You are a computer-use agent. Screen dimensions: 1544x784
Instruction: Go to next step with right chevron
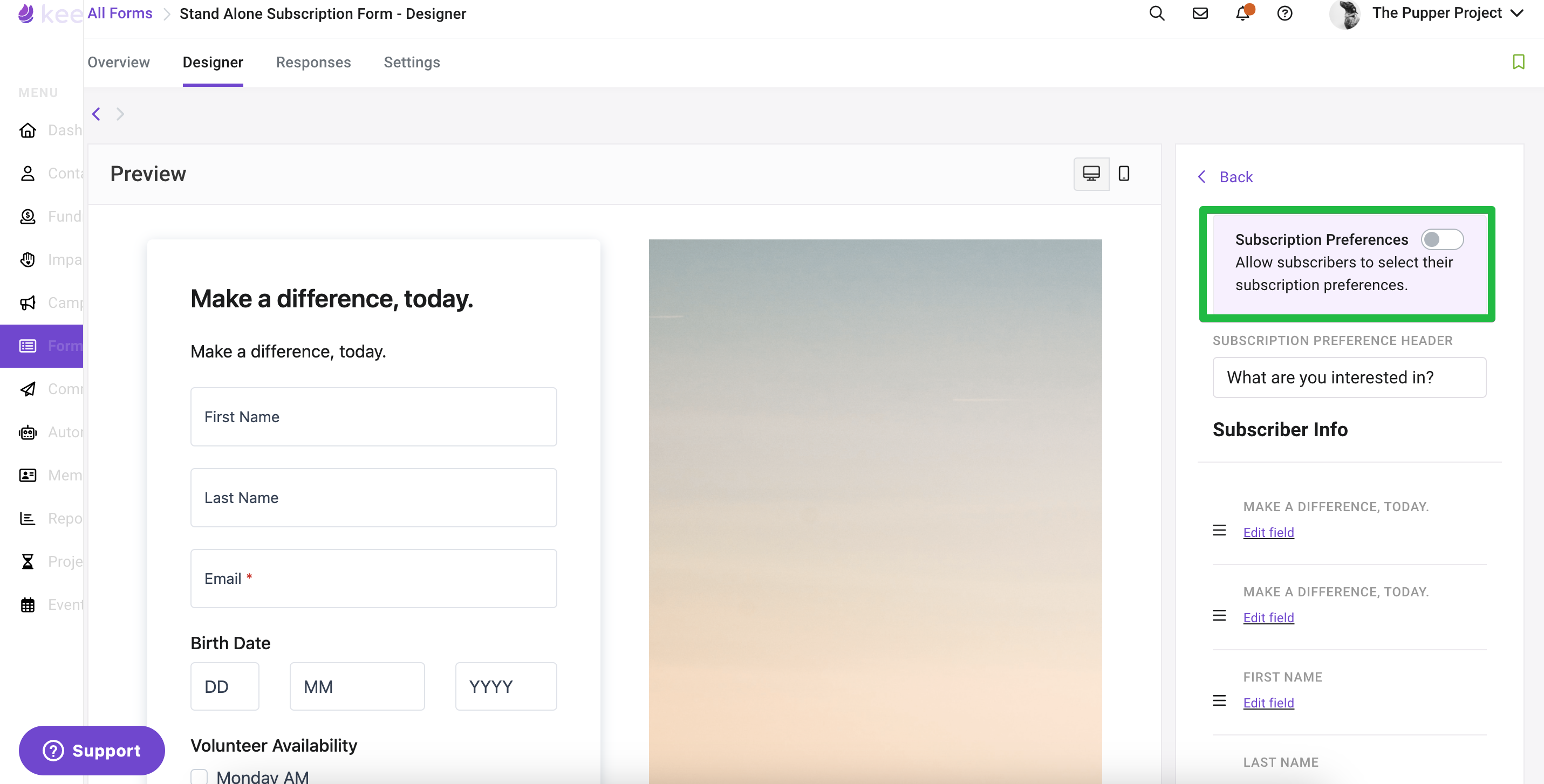click(x=120, y=114)
